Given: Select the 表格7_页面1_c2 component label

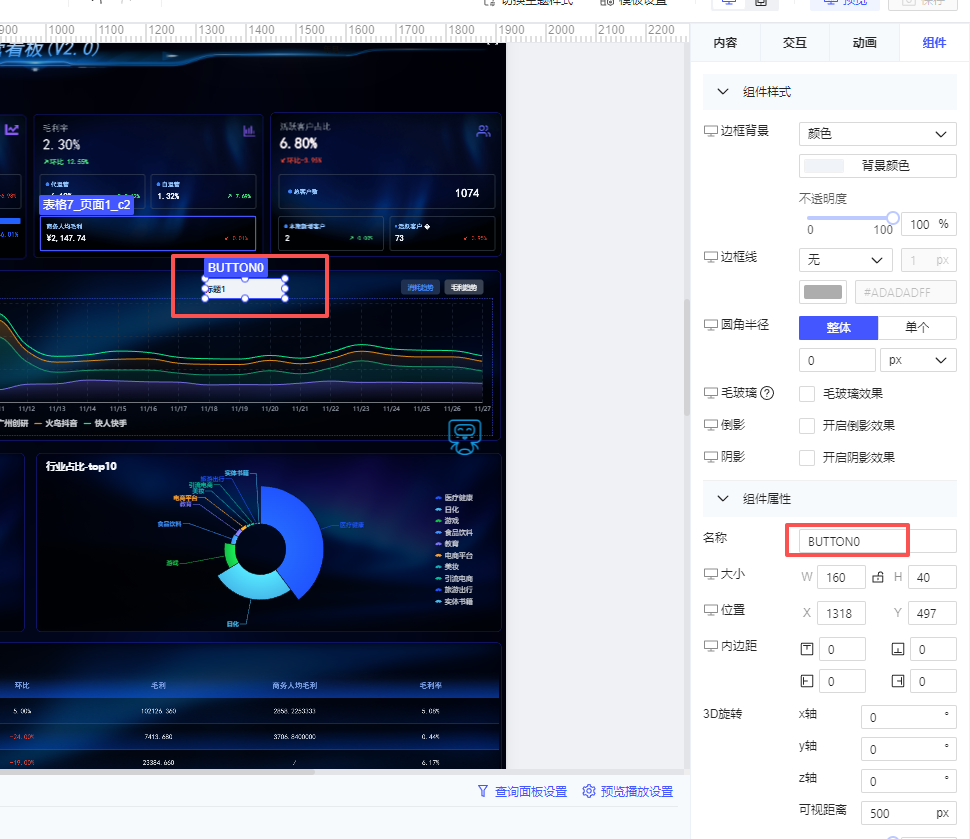Looking at the screenshot, I should [x=87, y=205].
